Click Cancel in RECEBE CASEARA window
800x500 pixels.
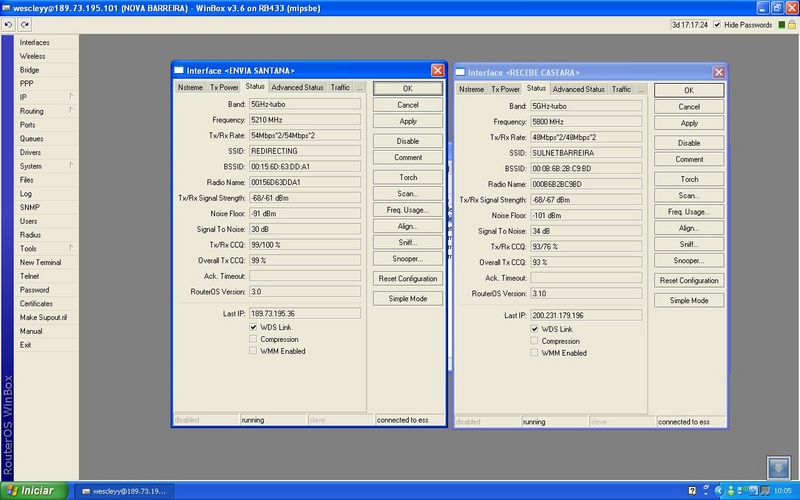pyautogui.click(x=689, y=107)
